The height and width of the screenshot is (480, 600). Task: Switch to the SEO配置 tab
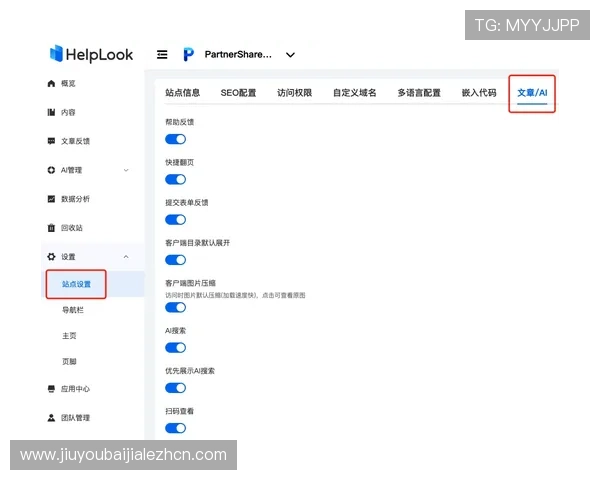pyautogui.click(x=238, y=93)
